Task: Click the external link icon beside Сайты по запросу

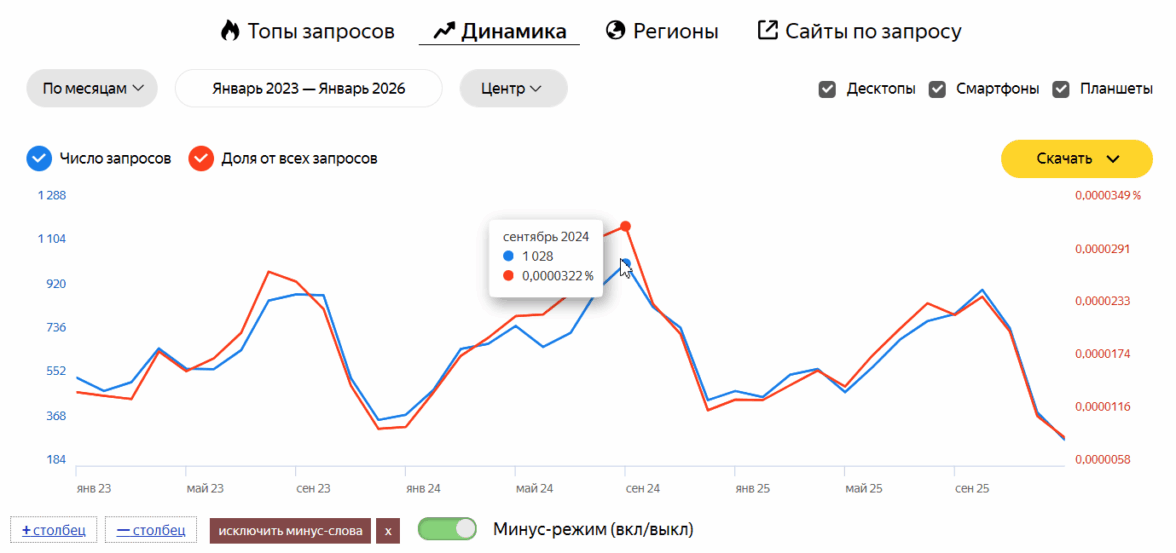Action: (x=767, y=31)
